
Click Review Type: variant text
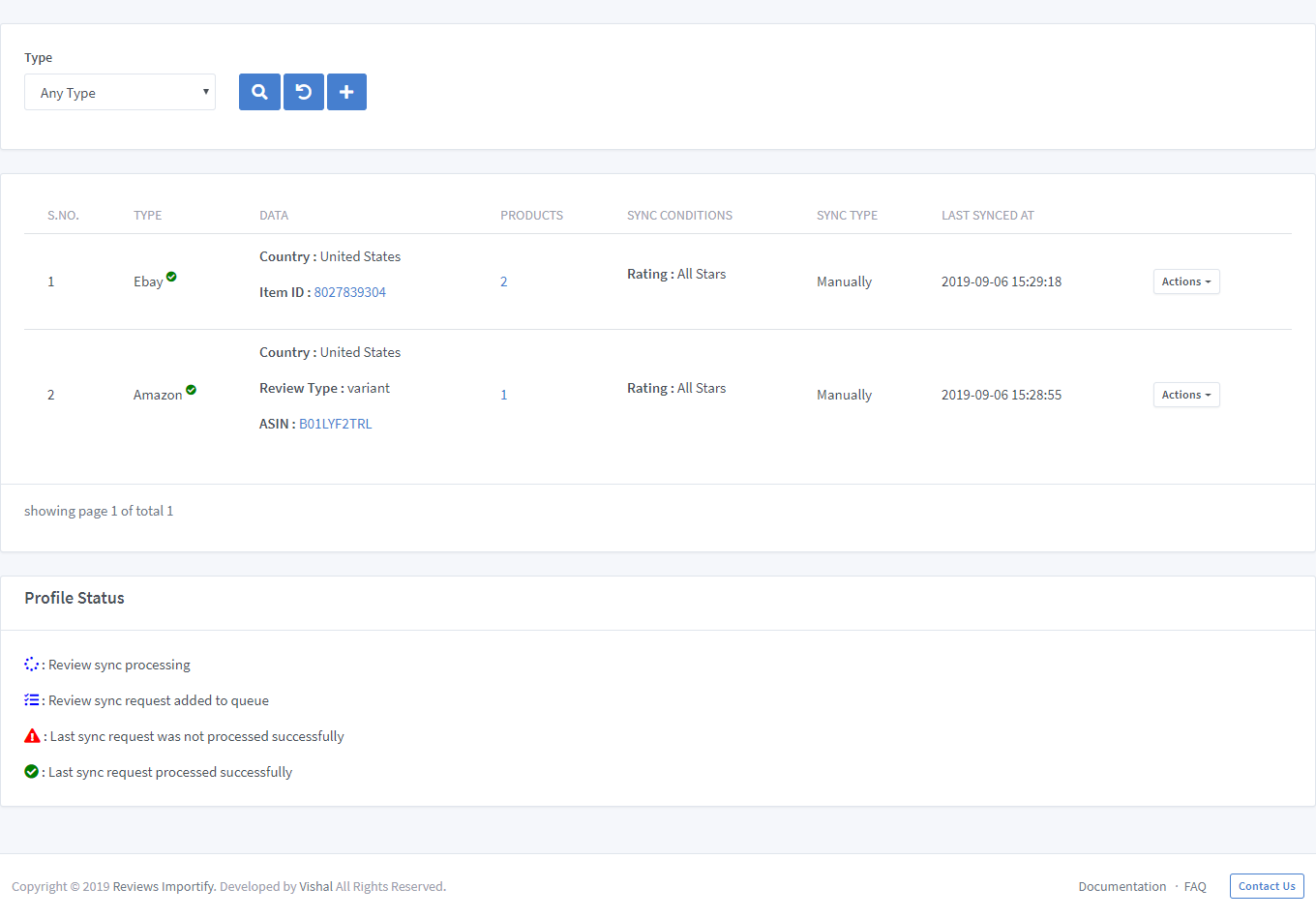(x=324, y=388)
